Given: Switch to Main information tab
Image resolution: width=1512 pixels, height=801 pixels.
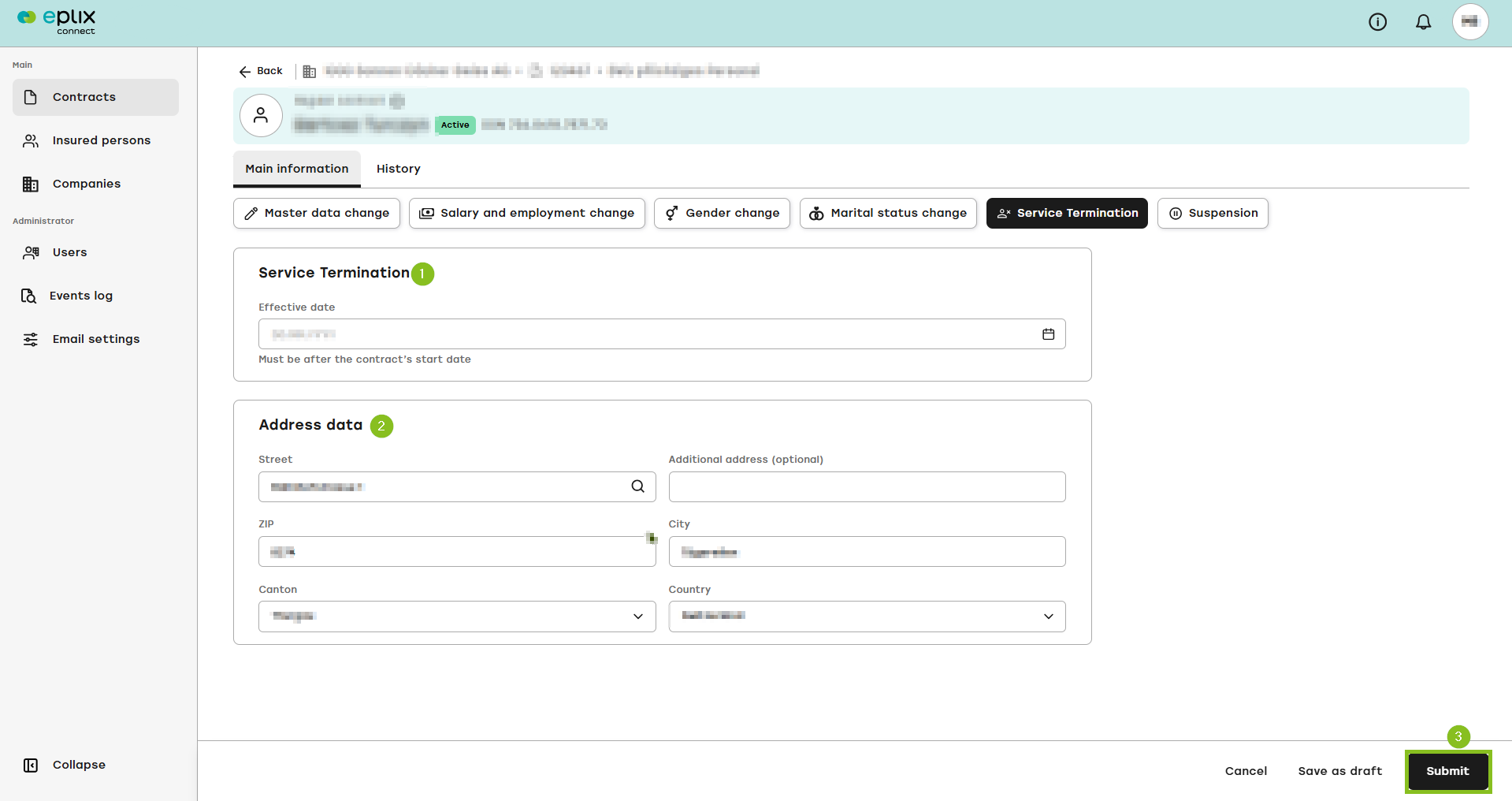Looking at the screenshot, I should tap(297, 169).
